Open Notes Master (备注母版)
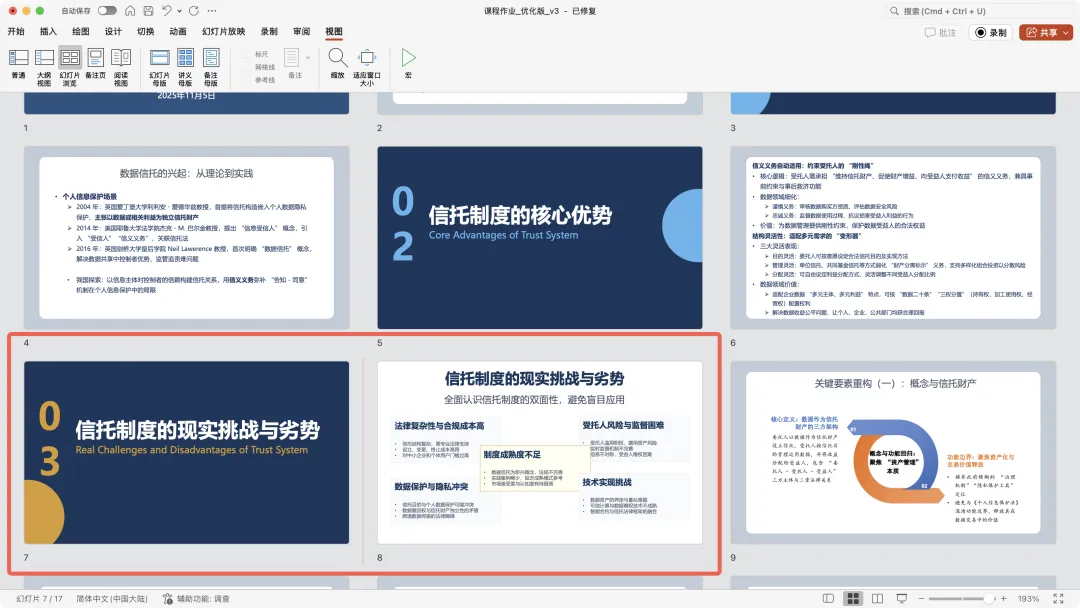 pos(211,67)
